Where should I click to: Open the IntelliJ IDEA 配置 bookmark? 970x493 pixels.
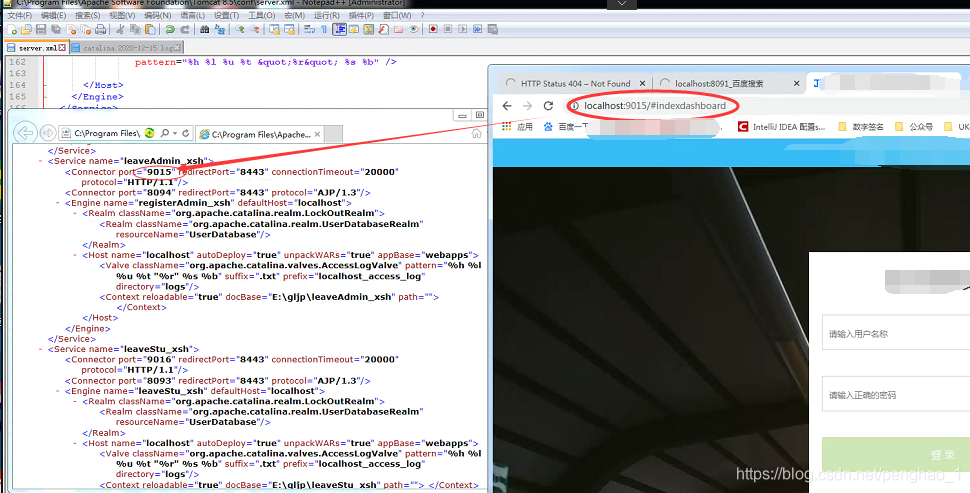click(781, 127)
